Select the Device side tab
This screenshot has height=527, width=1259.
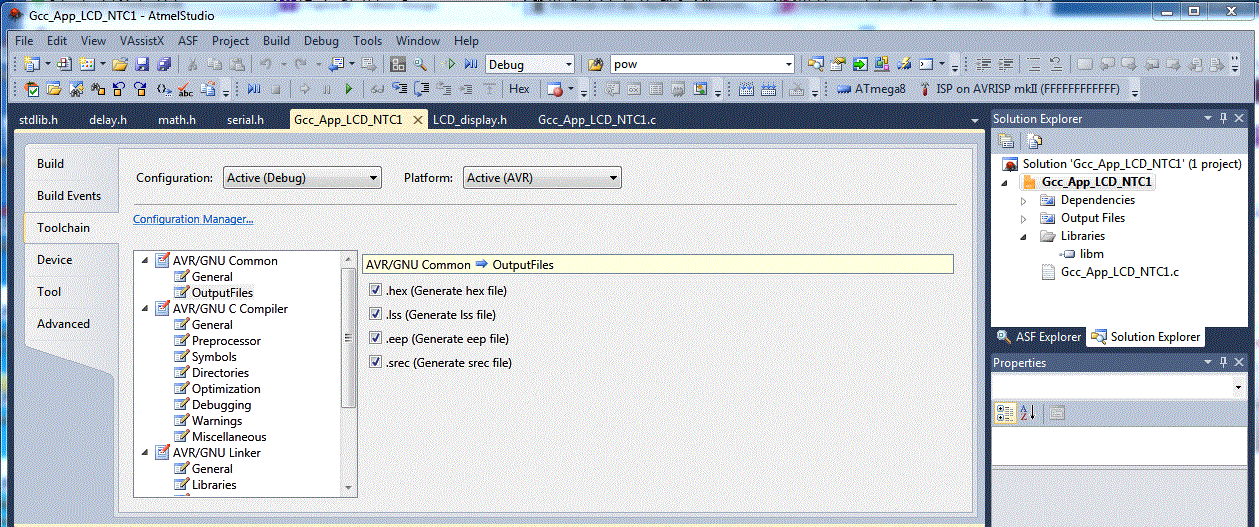coord(54,260)
